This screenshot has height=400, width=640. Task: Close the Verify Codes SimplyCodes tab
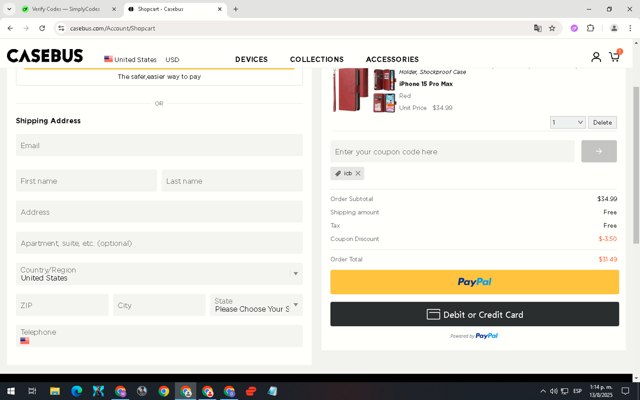coord(114,9)
